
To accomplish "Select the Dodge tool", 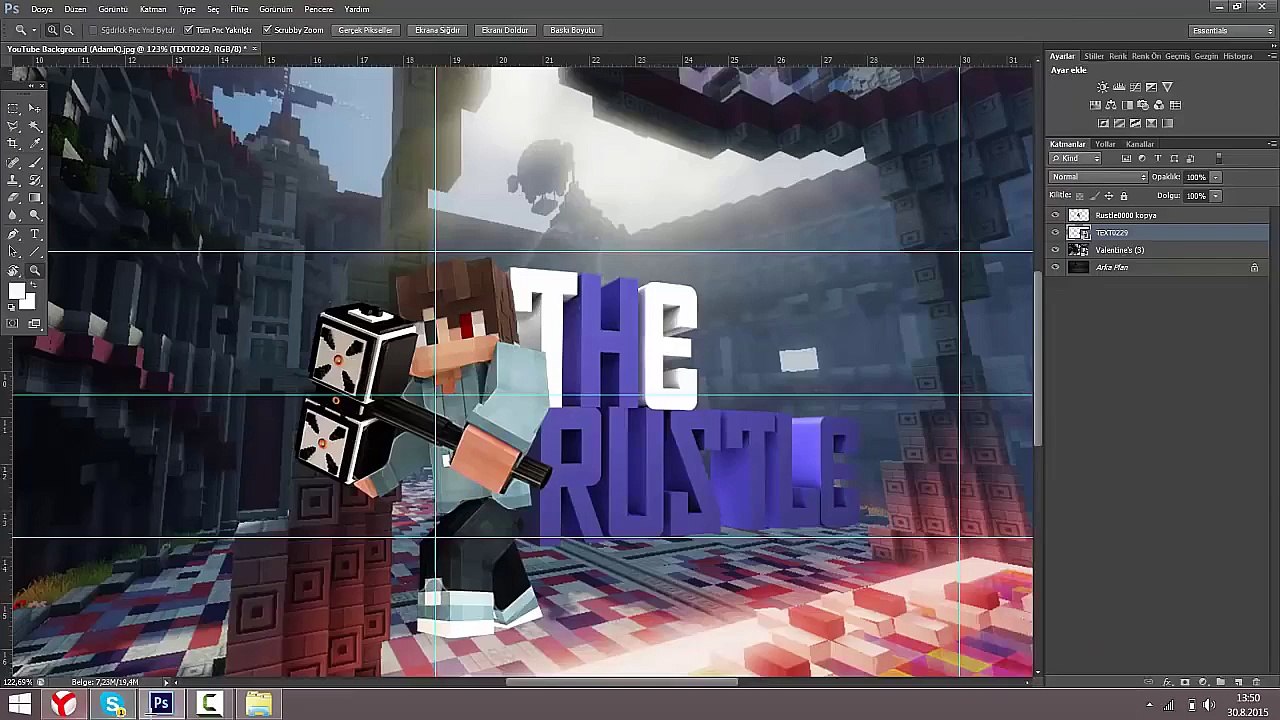I will [35, 216].
